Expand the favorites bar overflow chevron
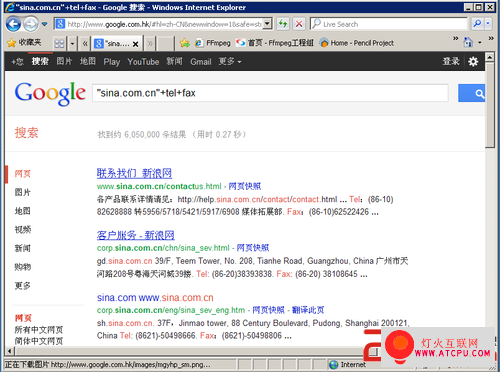The height and width of the screenshot is (372, 500). pos(455,39)
